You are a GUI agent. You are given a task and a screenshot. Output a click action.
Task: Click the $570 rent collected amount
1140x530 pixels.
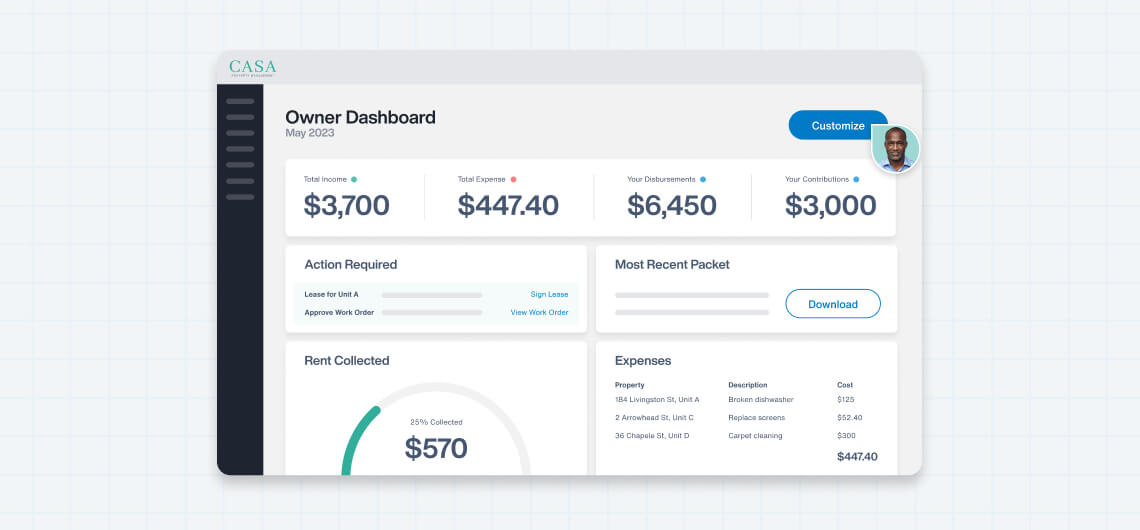[436, 448]
